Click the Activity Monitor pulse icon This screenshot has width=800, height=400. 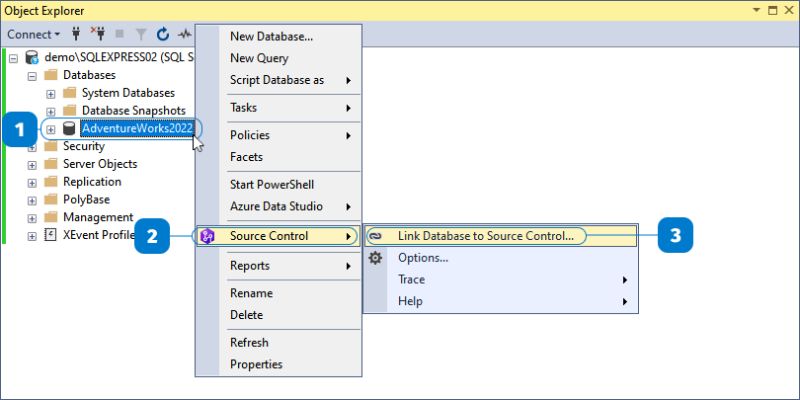tap(184, 34)
